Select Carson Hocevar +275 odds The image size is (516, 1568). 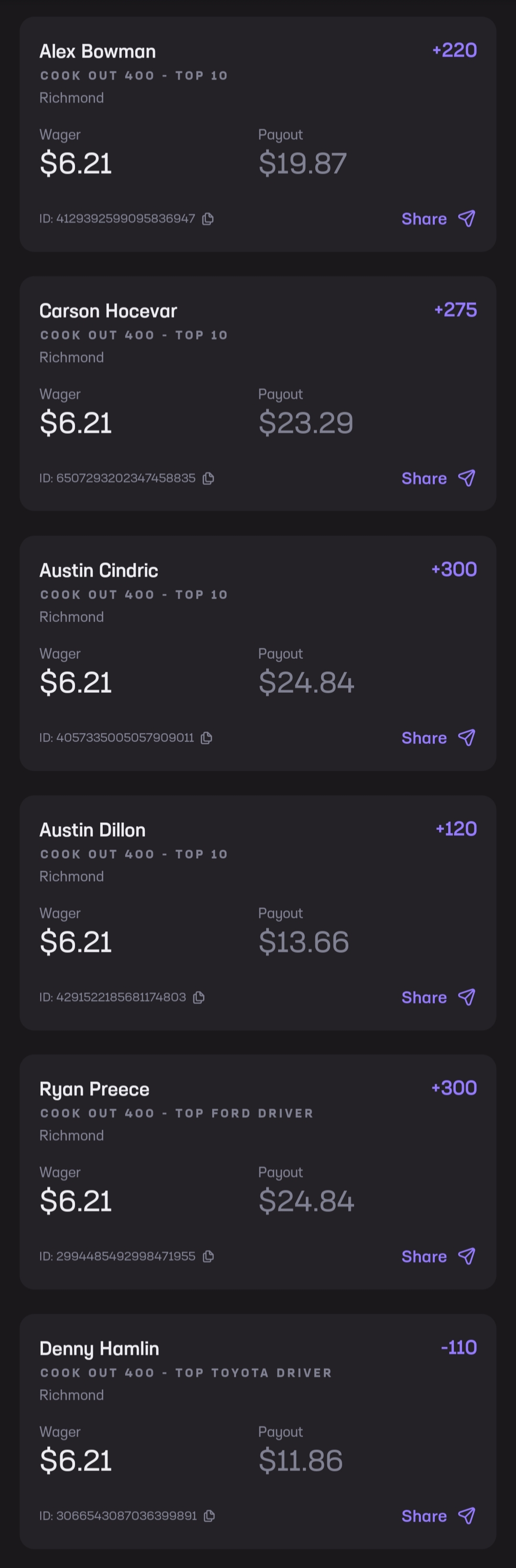coord(455,310)
